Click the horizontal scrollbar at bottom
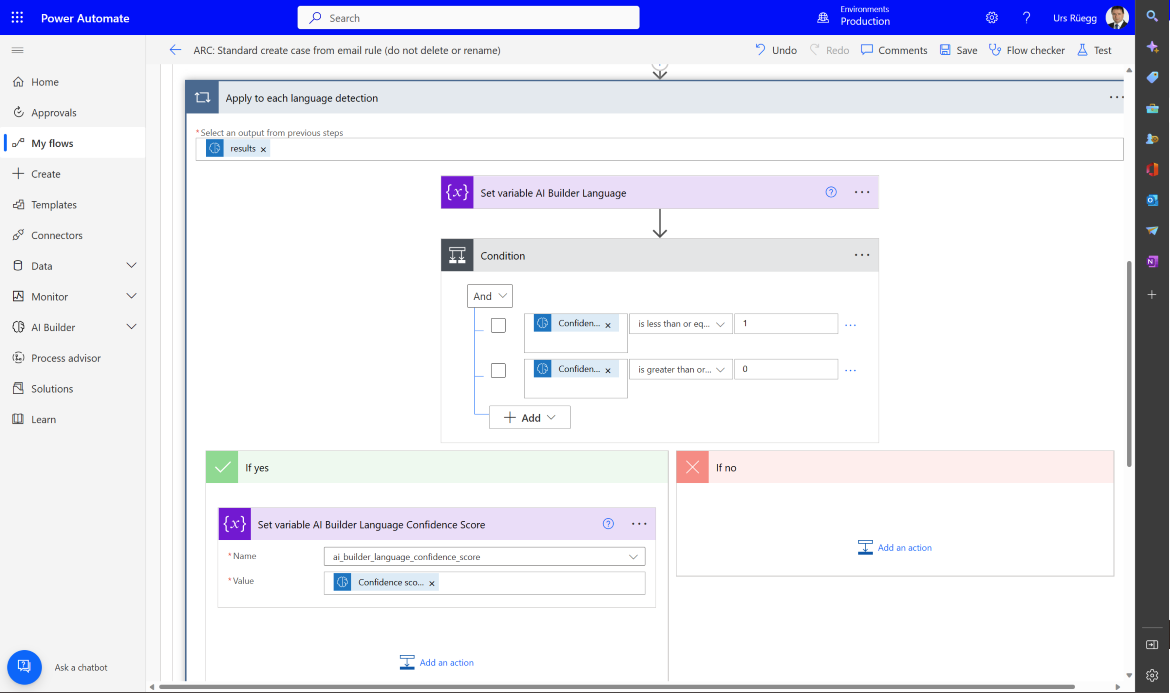The width and height of the screenshot is (1170, 693). 616,686
